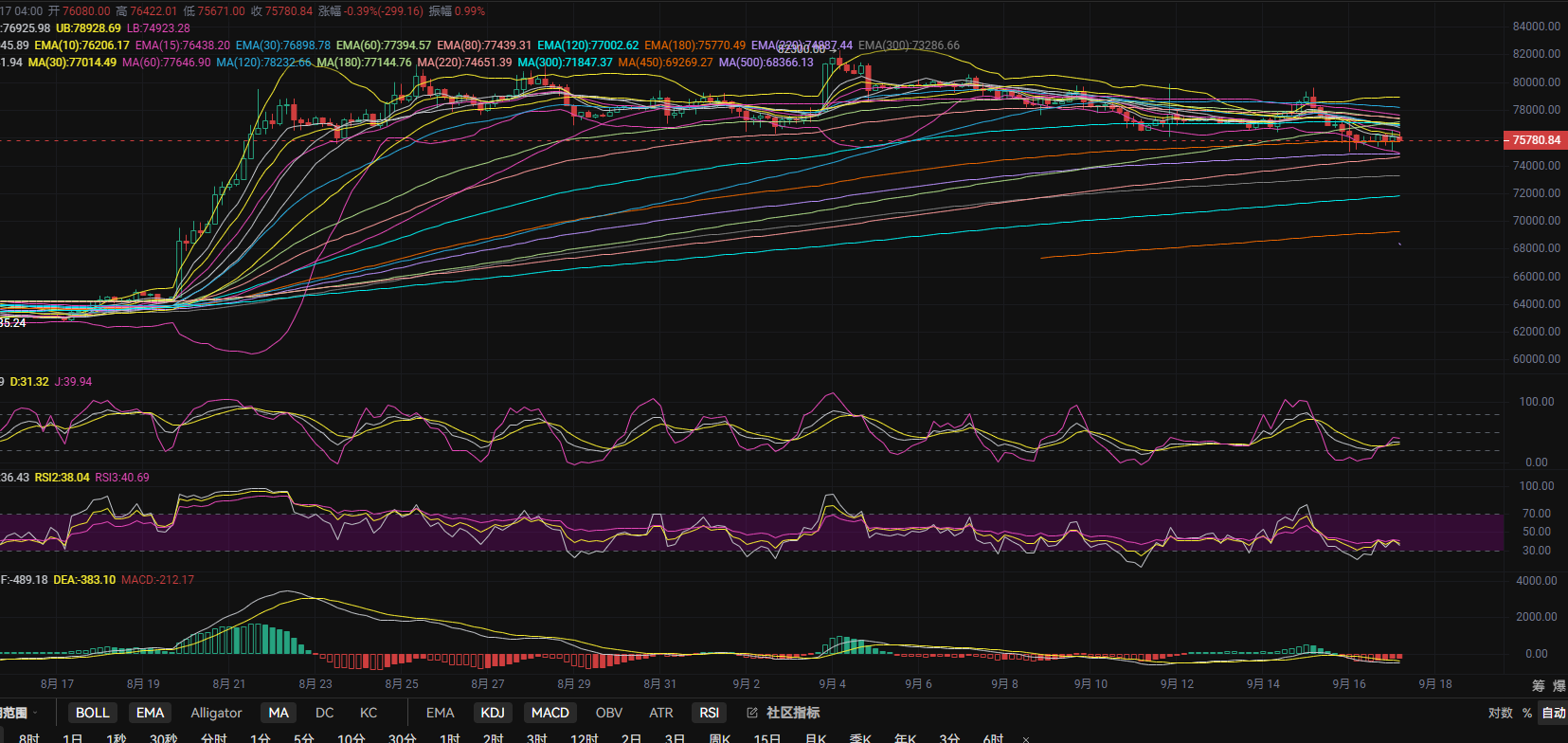Select the 1时 timeframe
The image size is (1568, 743).
coord(449,737)
